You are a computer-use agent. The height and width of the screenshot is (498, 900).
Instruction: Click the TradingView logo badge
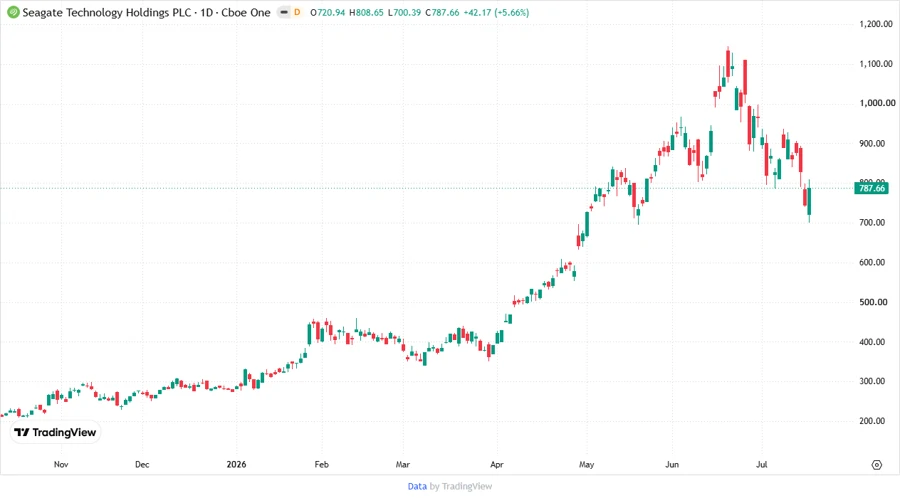pos(56,433)
